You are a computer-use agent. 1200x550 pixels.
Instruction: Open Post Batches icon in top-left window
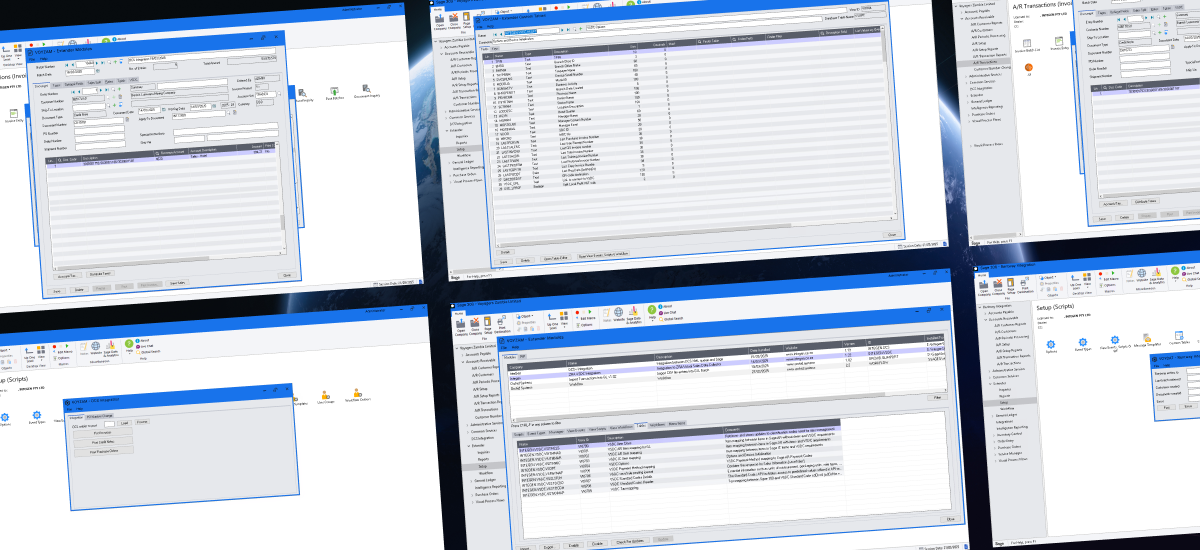pos(333,90)
